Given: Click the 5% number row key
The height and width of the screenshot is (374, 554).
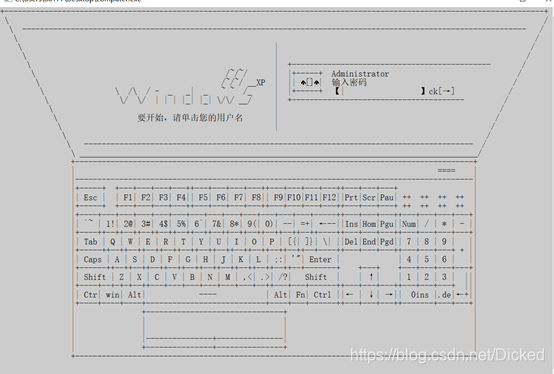Looking at the screenshot, I should pyautogui.click(x=181, y=224).
